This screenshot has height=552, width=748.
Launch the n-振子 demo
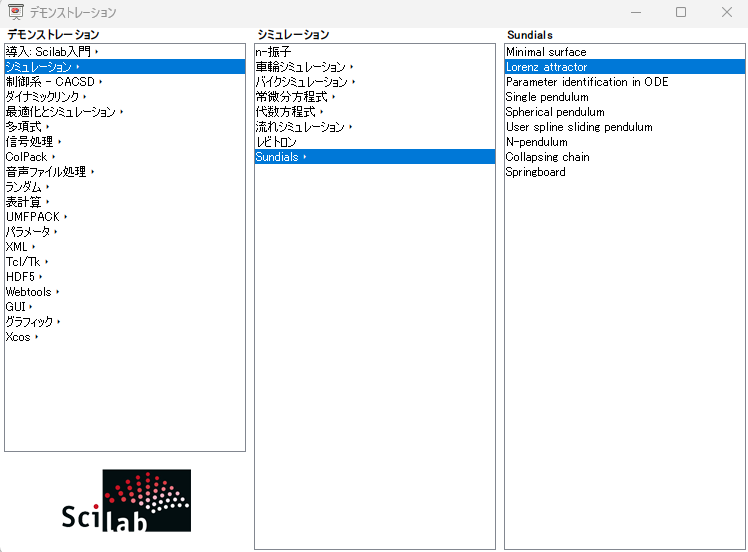(375, 52)
